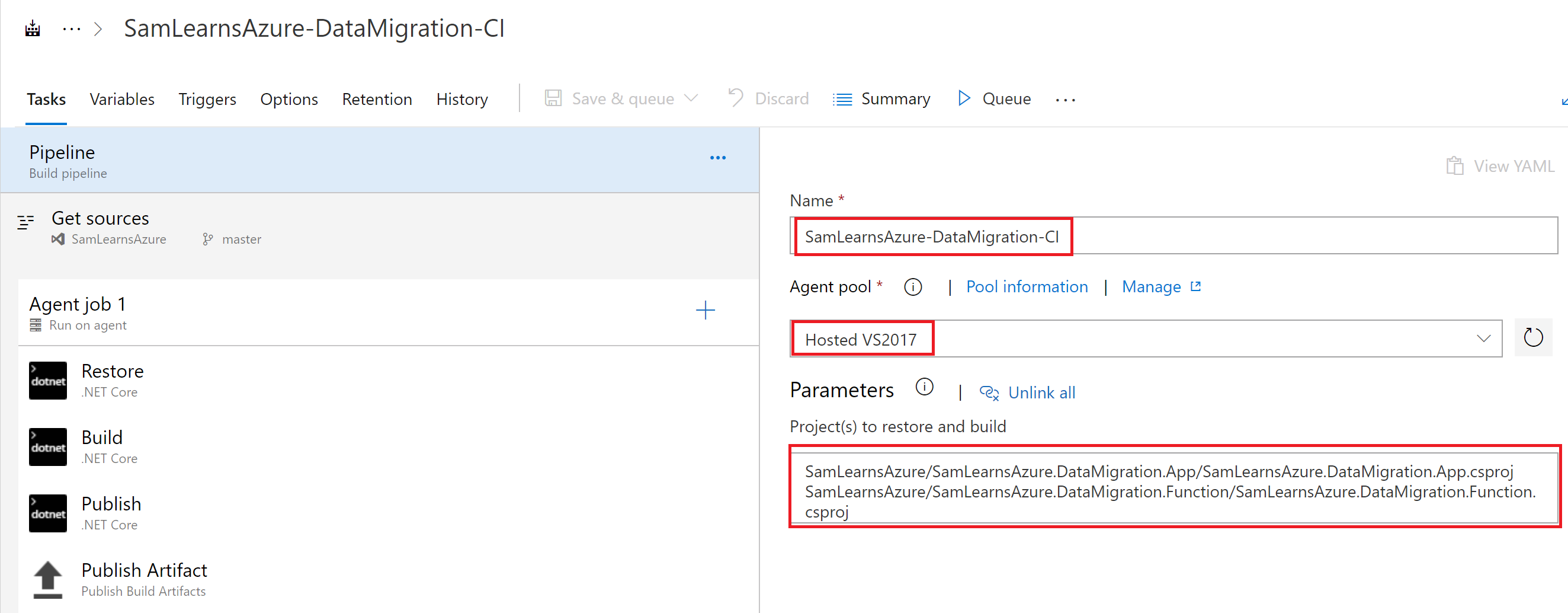Click the Azure DevOps pipelines home icon
Viewport: 1568px width, 613px height.
(x=32, y=28)
